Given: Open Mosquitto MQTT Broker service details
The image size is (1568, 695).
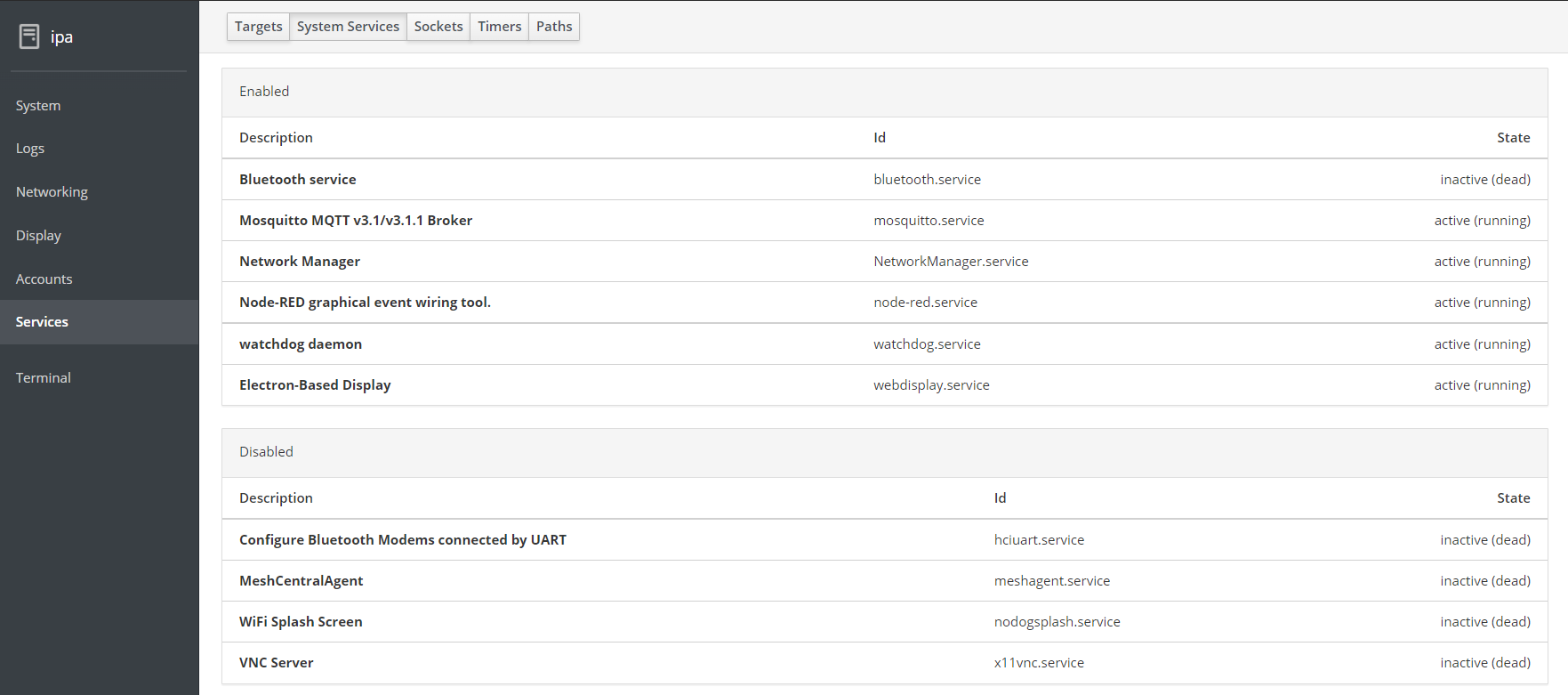Looking at the screenshot, I should tap(356, 221).
